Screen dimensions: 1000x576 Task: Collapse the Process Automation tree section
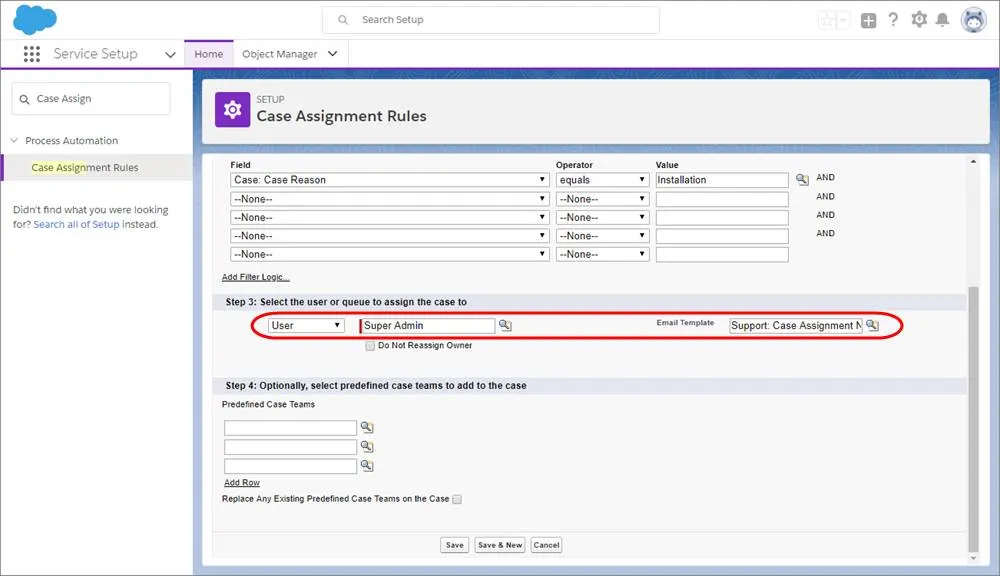(x=14, y=140)
